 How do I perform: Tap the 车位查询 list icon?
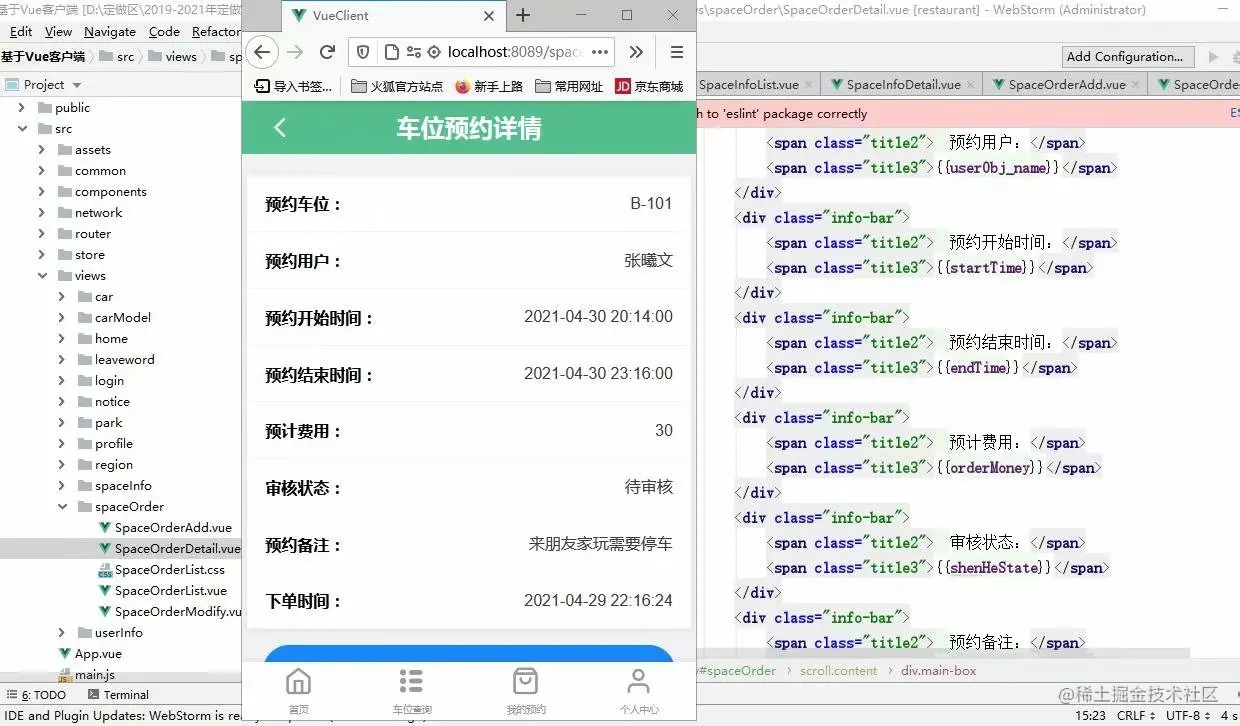(411, 691)
